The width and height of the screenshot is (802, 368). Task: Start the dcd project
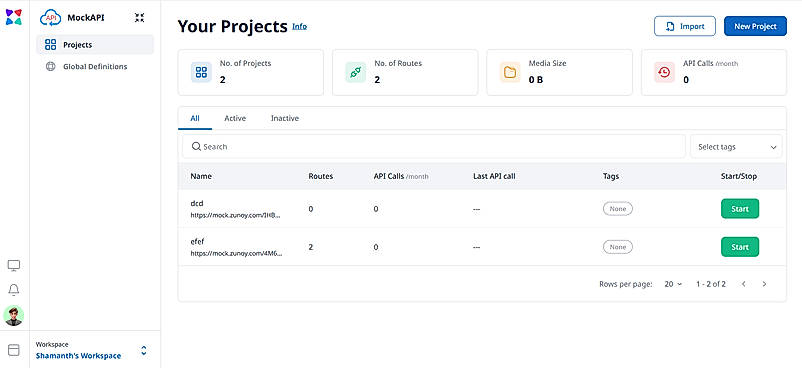point(740,209)
